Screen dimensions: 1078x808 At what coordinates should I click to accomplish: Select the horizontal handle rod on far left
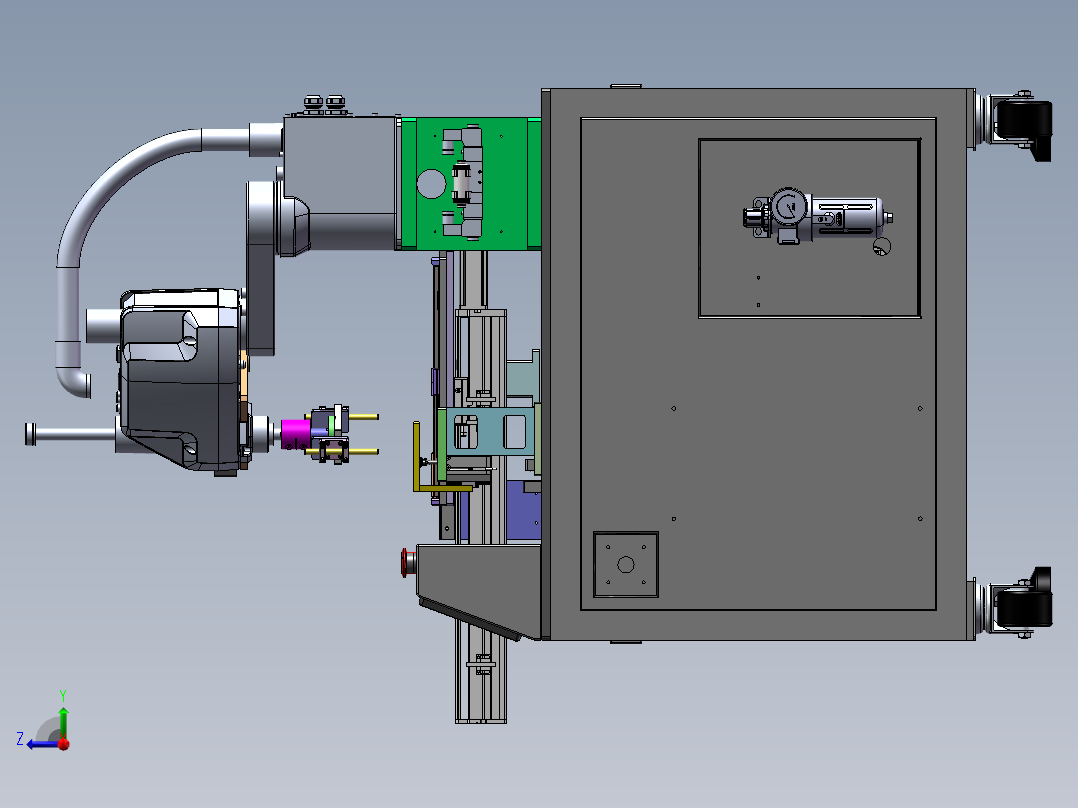pyautogui.click(x=74, y=435)
